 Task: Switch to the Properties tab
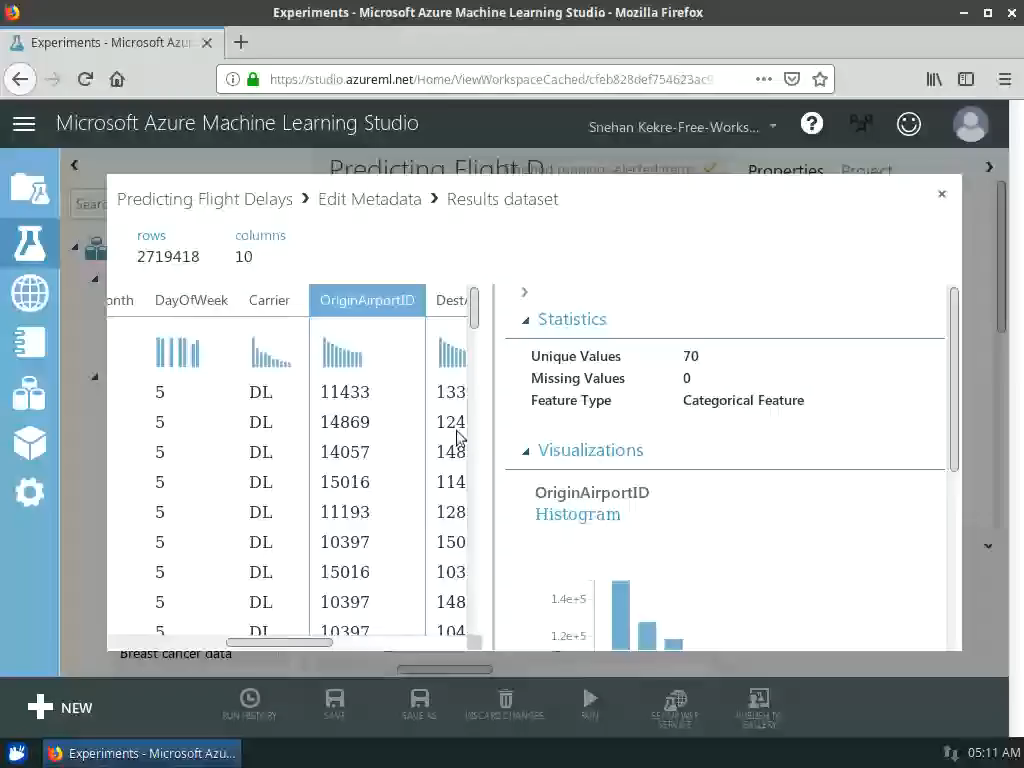tap(786, 170)
